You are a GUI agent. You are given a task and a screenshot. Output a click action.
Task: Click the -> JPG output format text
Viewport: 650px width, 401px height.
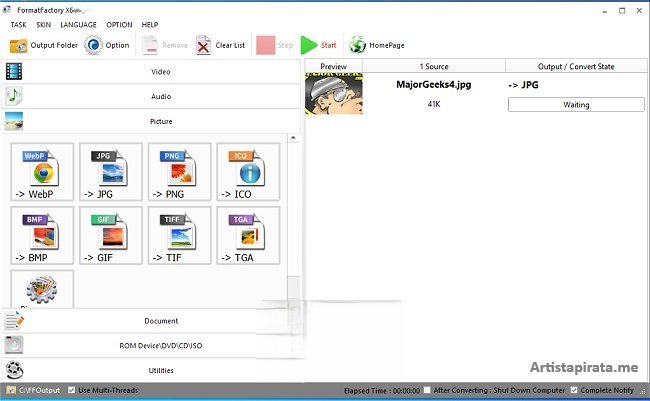coord(523,85)
